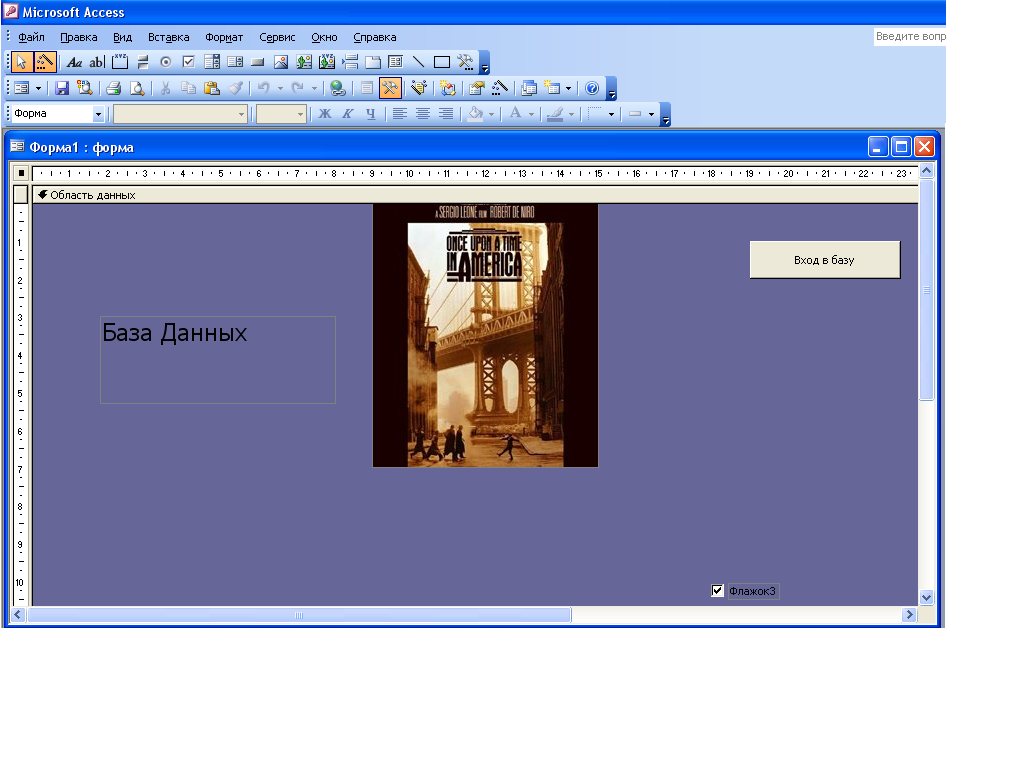Viewport: 1024px width, 768px height.
Task: Toggle the Control Wizards wand
Action: click(44, 62)
